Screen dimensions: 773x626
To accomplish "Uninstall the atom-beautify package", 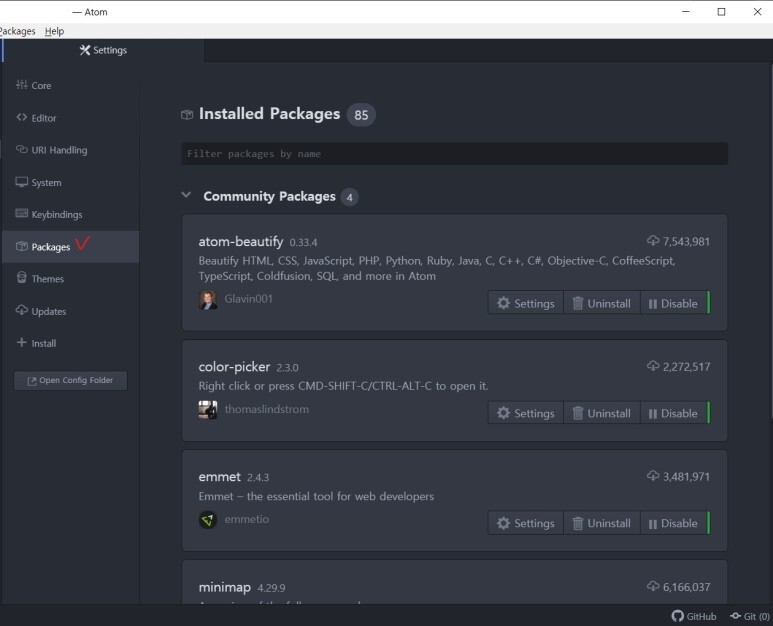I will (x=601, y=303).
